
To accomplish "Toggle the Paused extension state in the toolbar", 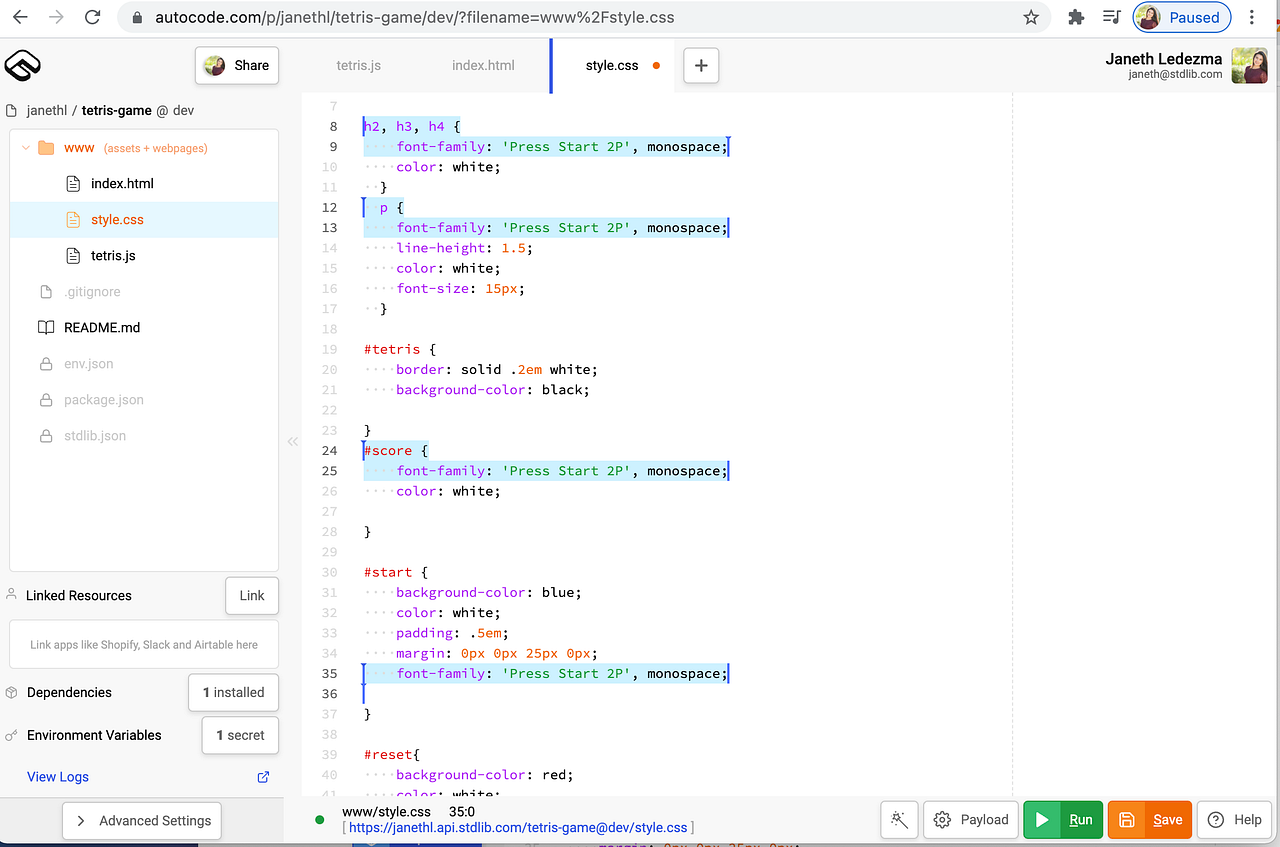I will pos(1181,17).
